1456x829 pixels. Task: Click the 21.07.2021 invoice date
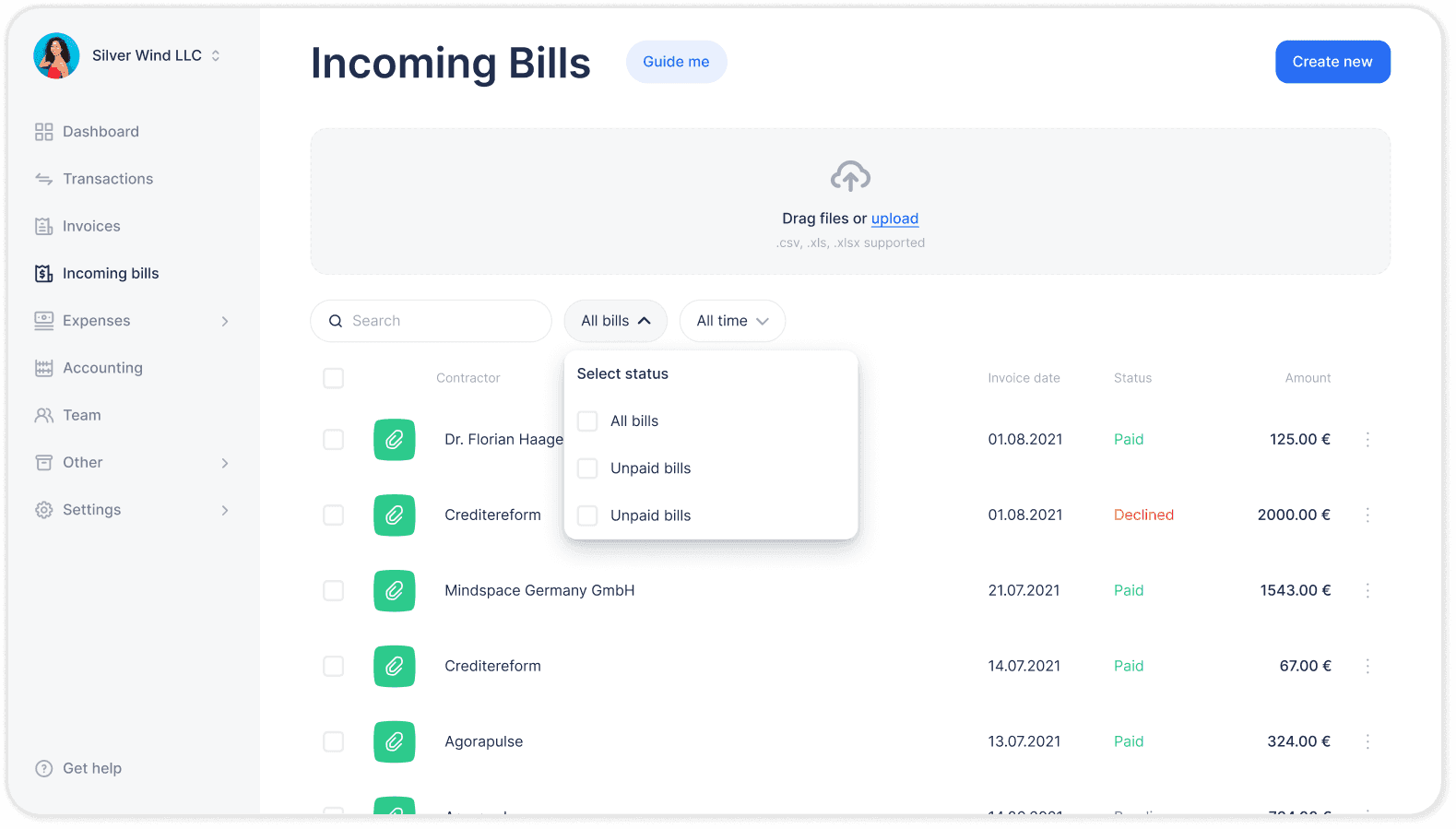(1024, 591)
